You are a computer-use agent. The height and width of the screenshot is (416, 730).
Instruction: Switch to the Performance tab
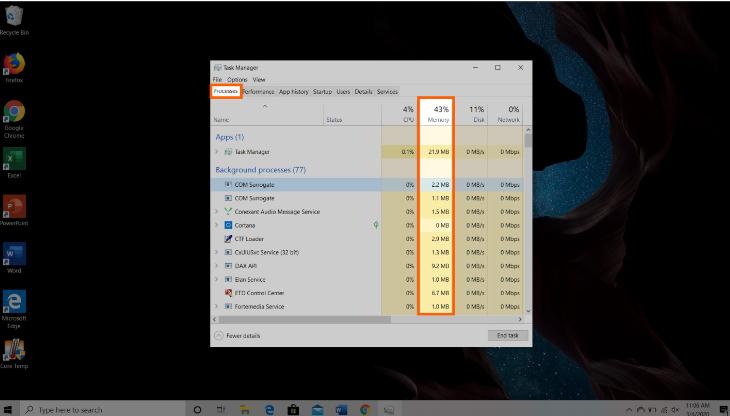pyautogui.click(x=260, y=92)
